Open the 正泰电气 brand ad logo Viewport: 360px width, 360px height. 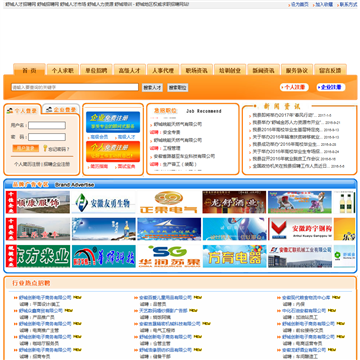coord(169,202)
